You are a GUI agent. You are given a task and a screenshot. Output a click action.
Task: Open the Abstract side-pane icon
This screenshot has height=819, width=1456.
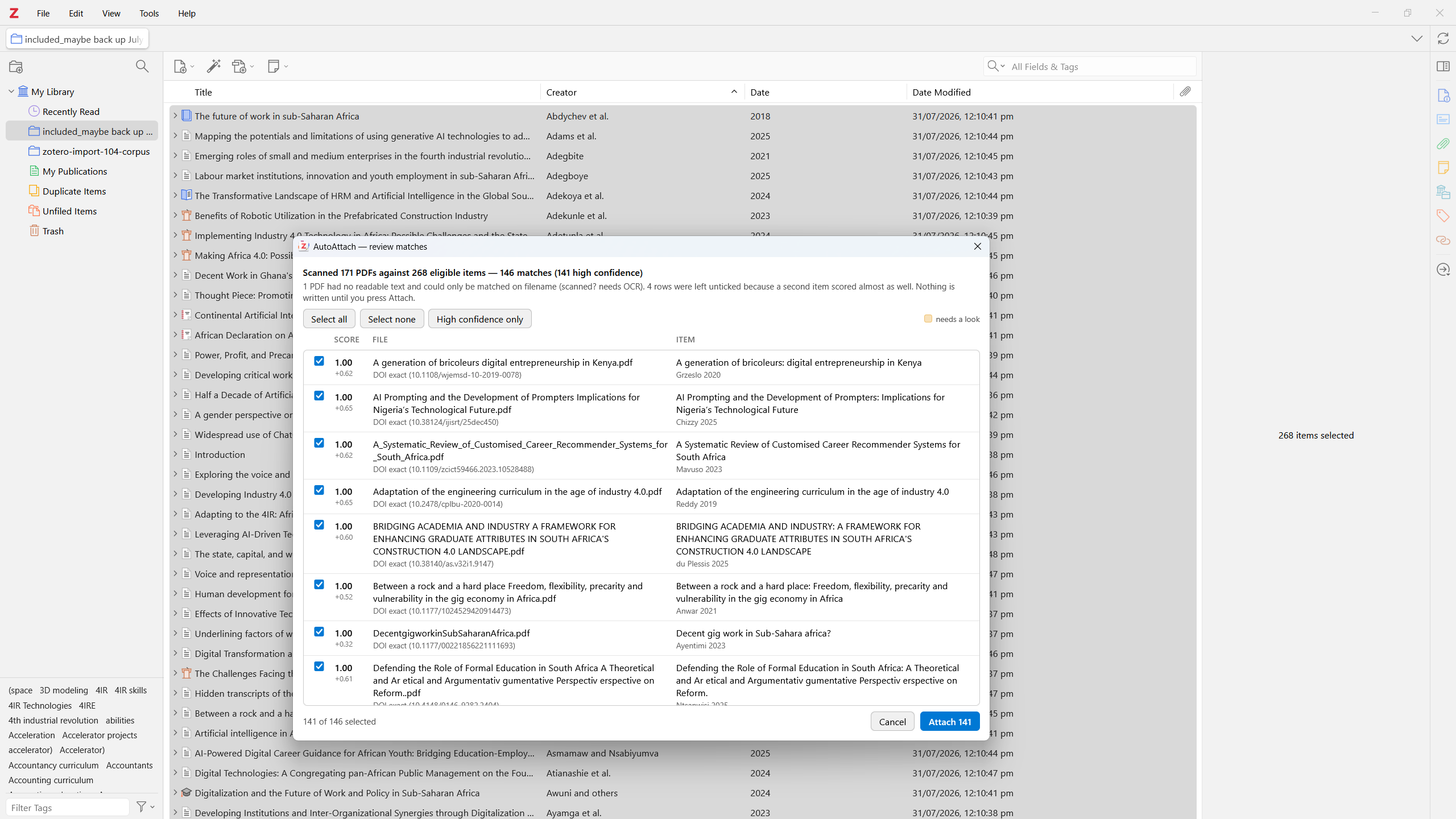tap(1443, 119)
